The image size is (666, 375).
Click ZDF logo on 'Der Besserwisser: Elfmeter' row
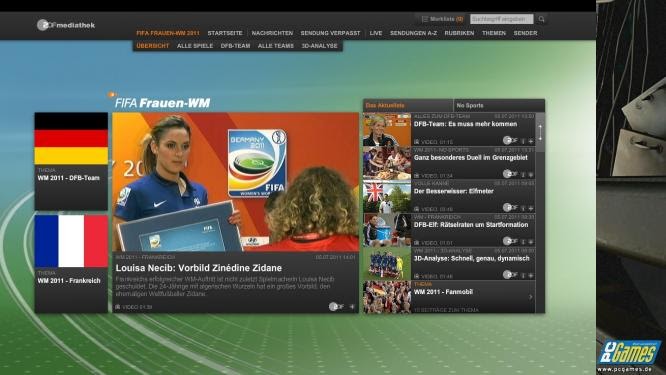[x=510, y=207]
